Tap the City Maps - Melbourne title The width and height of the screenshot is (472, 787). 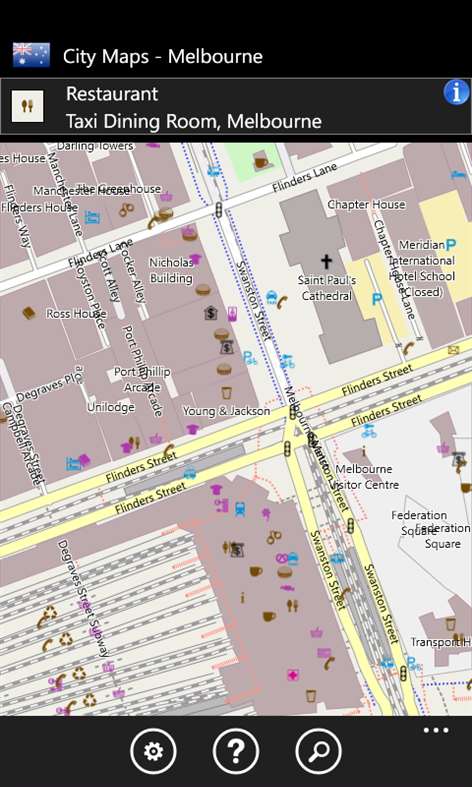click(x=163, y=56)
